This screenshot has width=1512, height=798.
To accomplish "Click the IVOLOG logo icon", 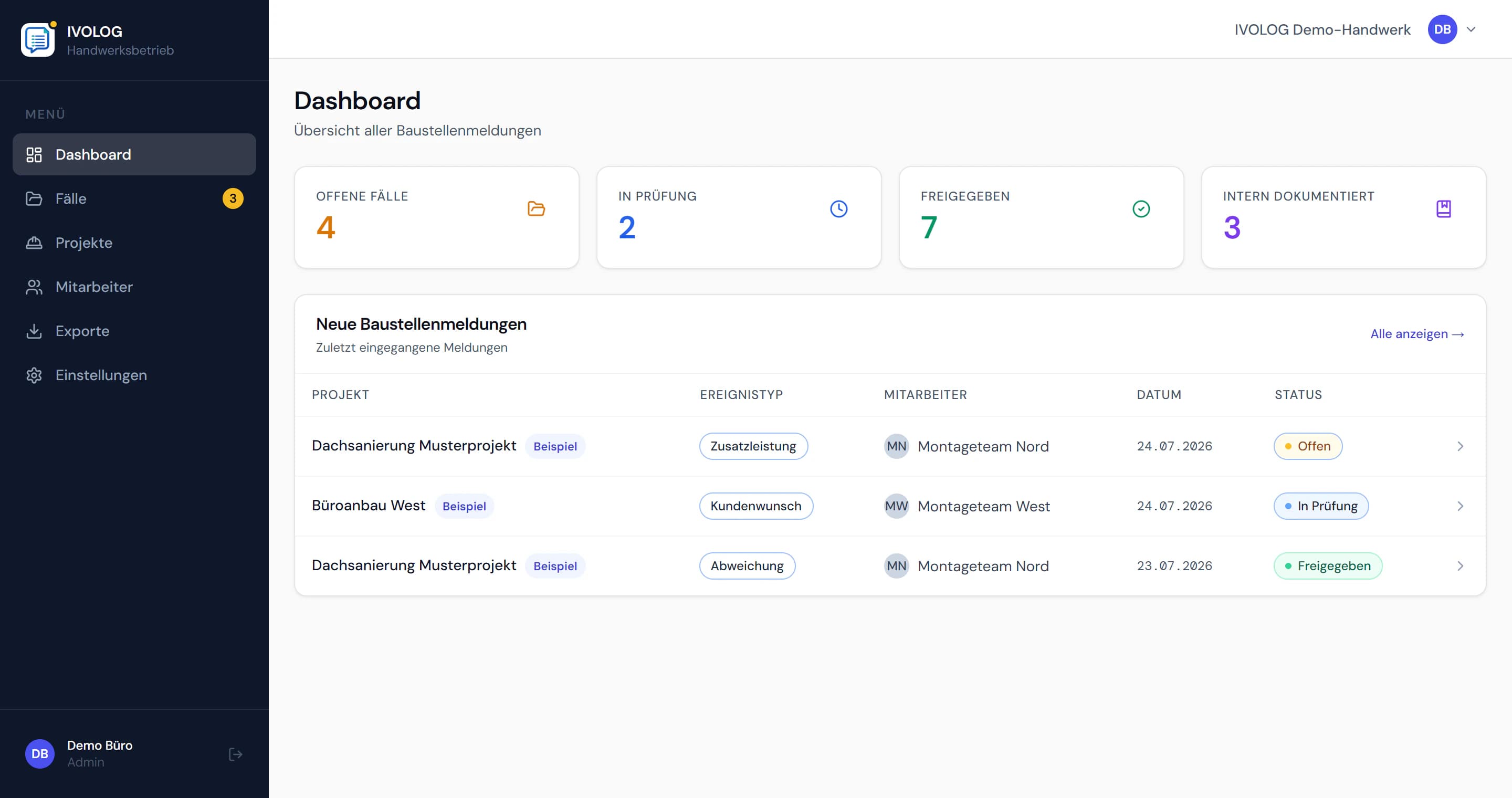I will 38,40.
